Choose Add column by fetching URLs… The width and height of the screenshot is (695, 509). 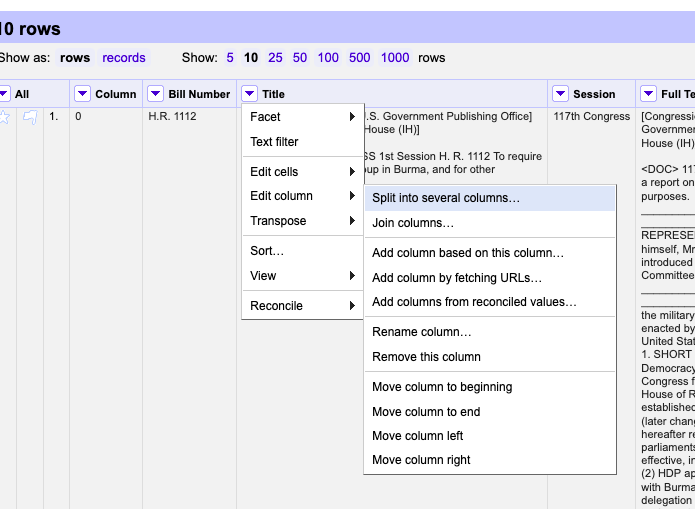[490, 278]
